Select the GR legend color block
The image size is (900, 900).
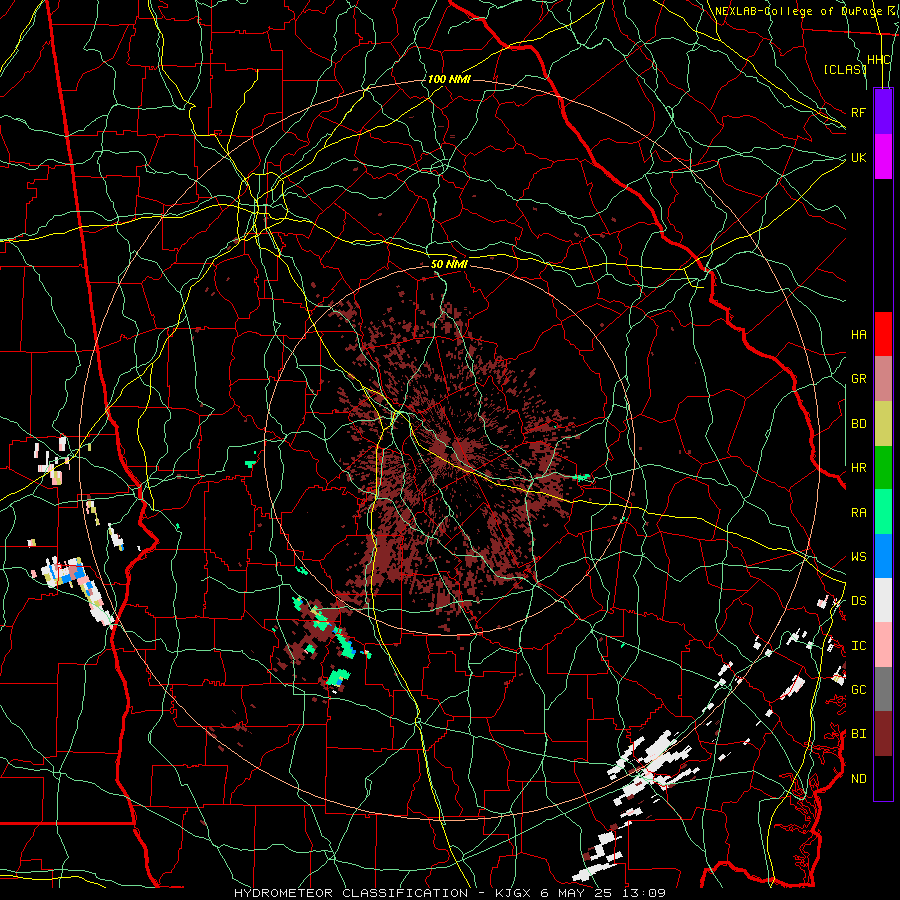coord(883,379)
